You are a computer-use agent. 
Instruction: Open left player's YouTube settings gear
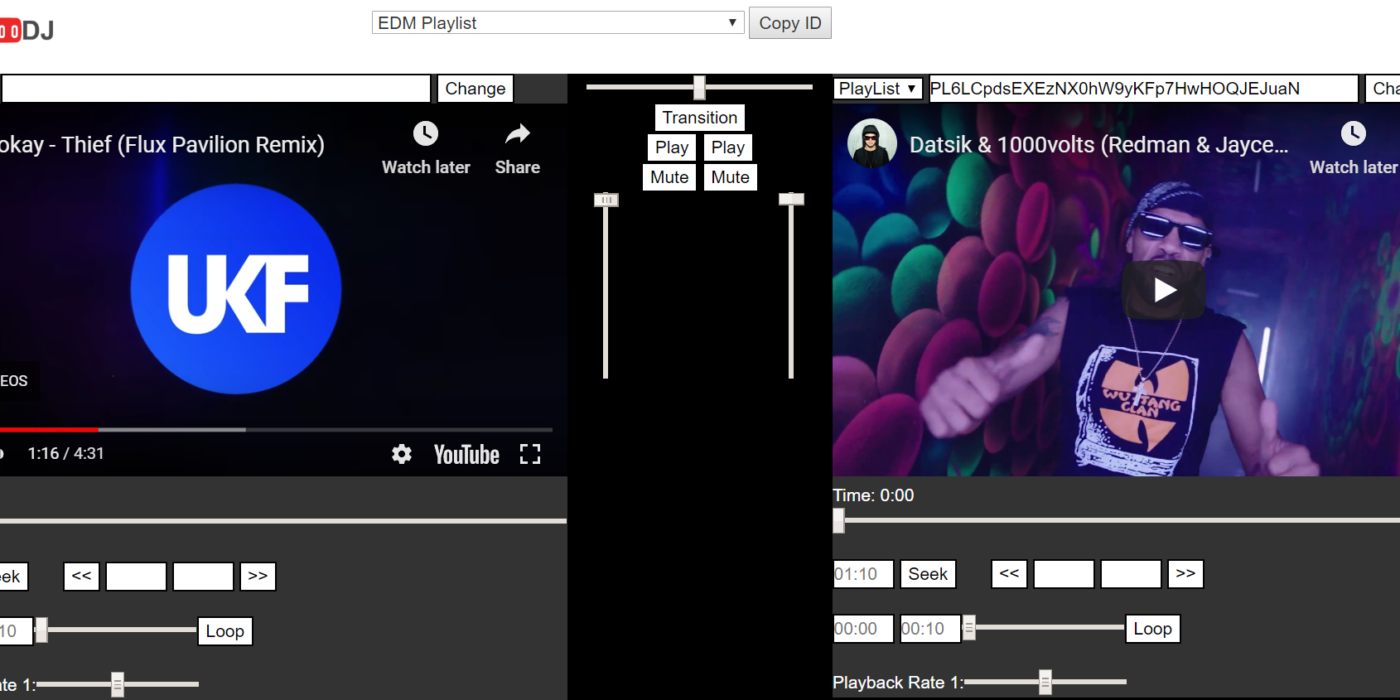401,454
